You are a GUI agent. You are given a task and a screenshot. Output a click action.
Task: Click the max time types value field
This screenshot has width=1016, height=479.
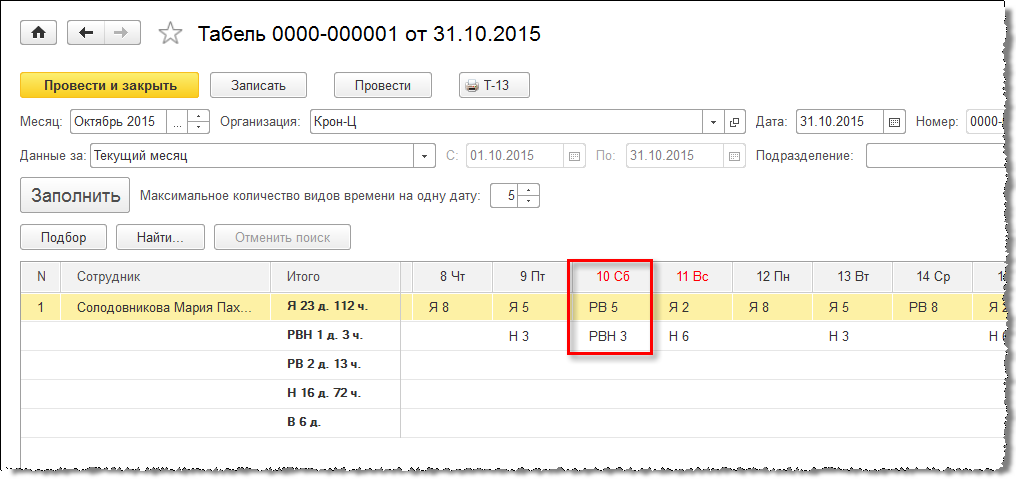[x=505, y=196]
